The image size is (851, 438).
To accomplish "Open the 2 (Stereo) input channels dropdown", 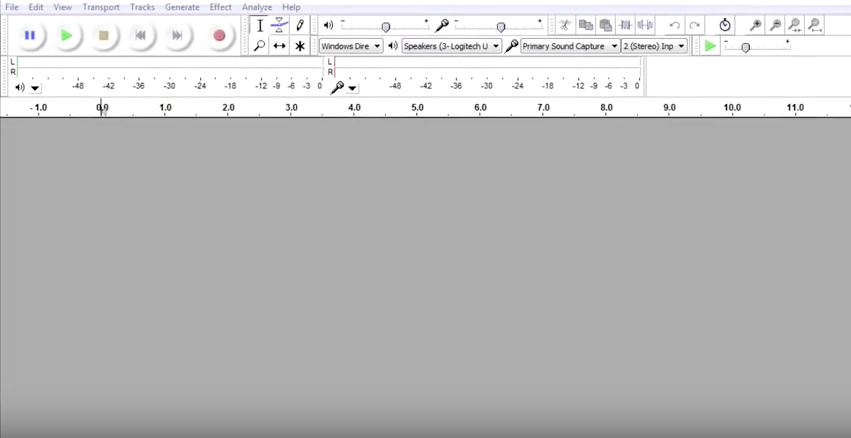I will [654, 46].
